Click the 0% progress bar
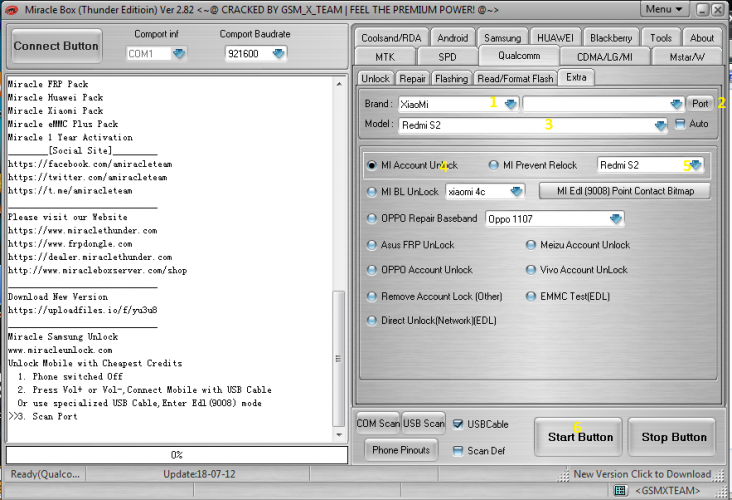732x500 pixels. [x=177, y=455]
